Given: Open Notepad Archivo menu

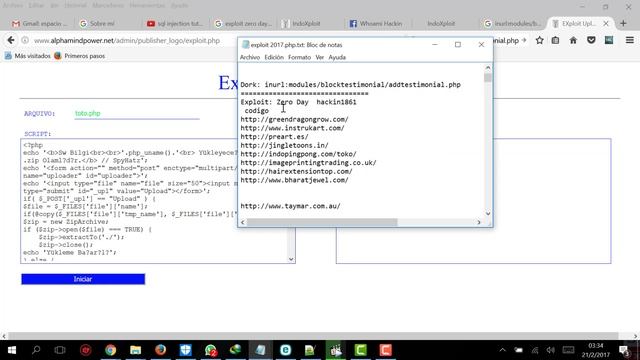Looking at the screenshot, I should point(250,58).
